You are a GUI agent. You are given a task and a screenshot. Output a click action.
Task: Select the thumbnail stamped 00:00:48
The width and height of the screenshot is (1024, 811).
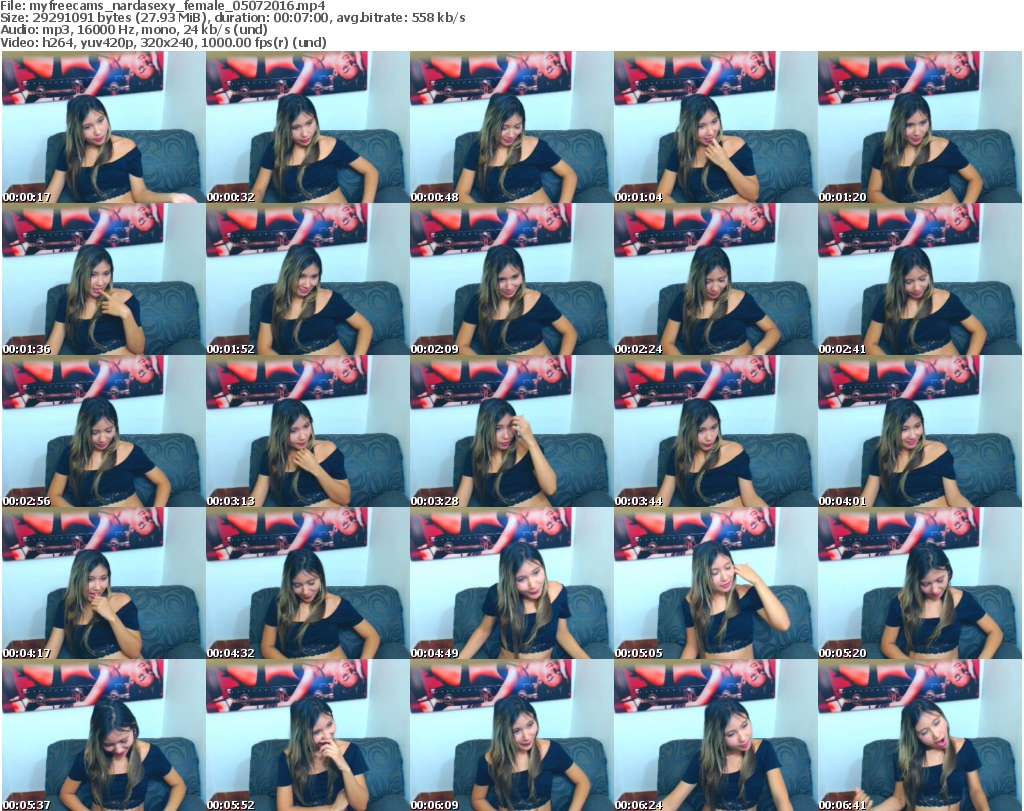(511, 127)
